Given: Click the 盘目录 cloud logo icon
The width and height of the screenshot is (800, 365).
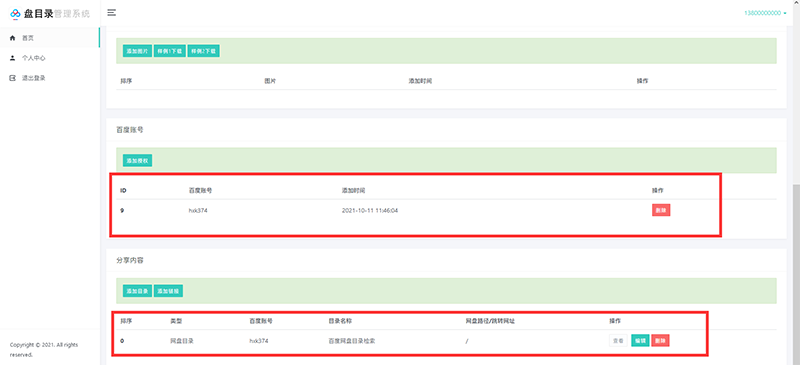Looking at the screenshot, I should 15,14.
